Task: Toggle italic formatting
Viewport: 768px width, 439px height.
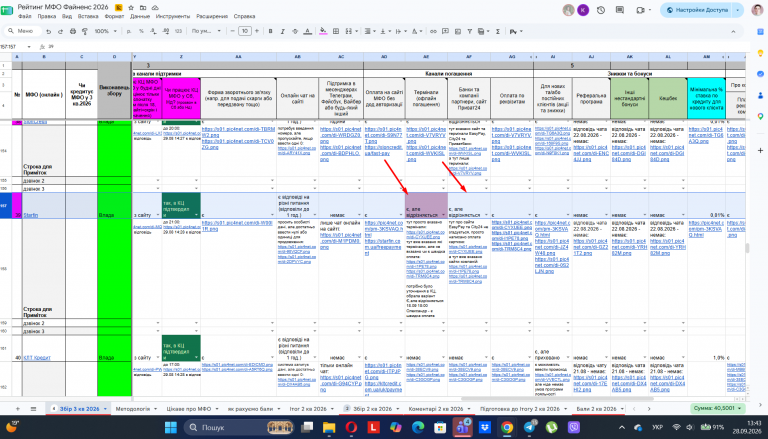Action: click(x=283, y=31)
